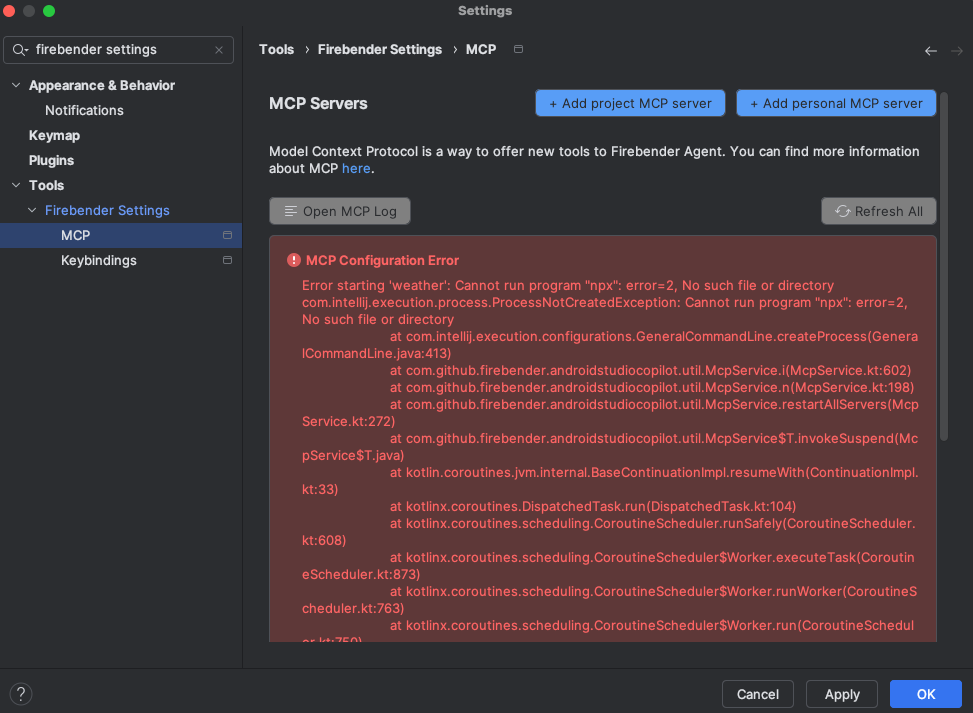Viewport: 973px width, 713px height.
Task: Open the Keybindings settings entry
Action: 98,260
